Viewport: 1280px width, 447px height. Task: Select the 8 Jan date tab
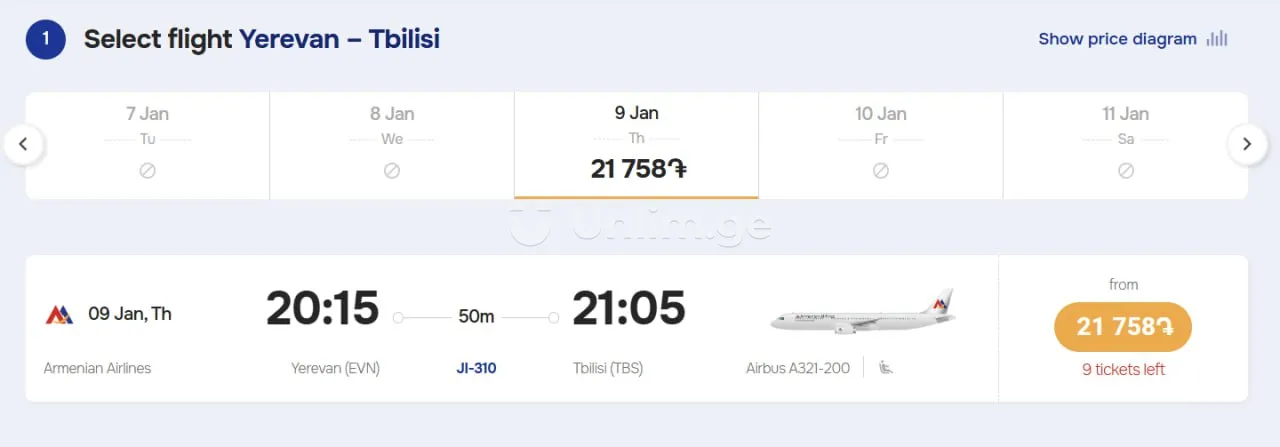(392, 145)
